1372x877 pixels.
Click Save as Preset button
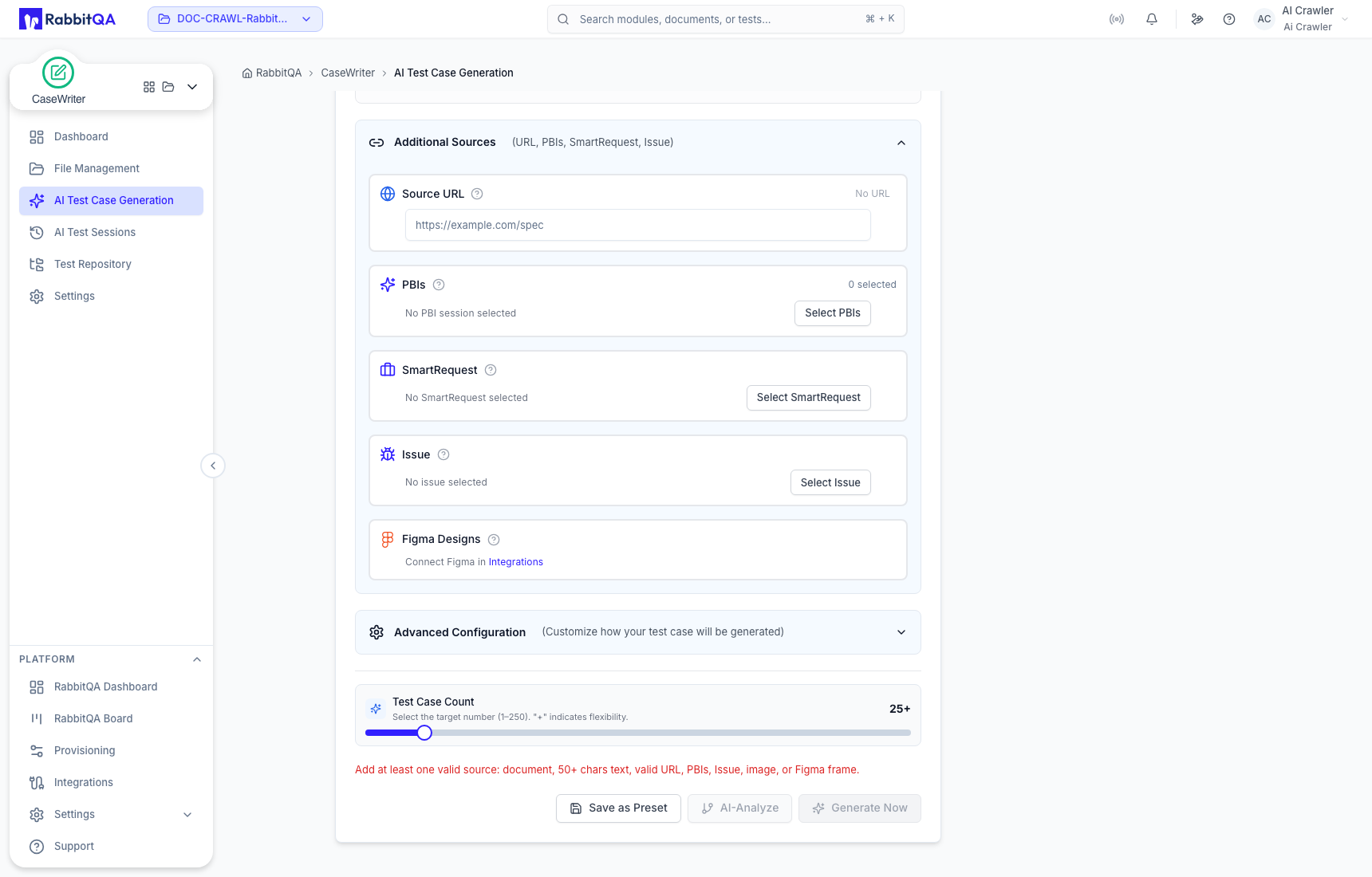618,808
